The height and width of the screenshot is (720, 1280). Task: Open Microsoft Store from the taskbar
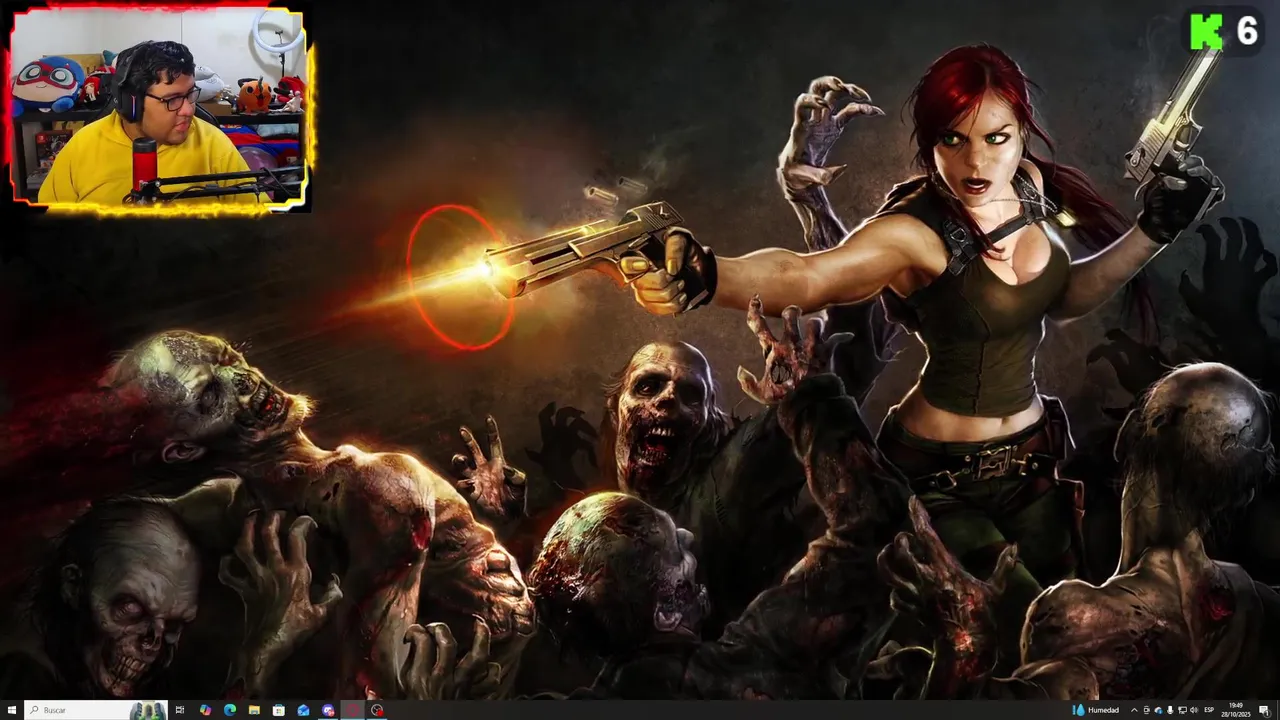[279, 710]
